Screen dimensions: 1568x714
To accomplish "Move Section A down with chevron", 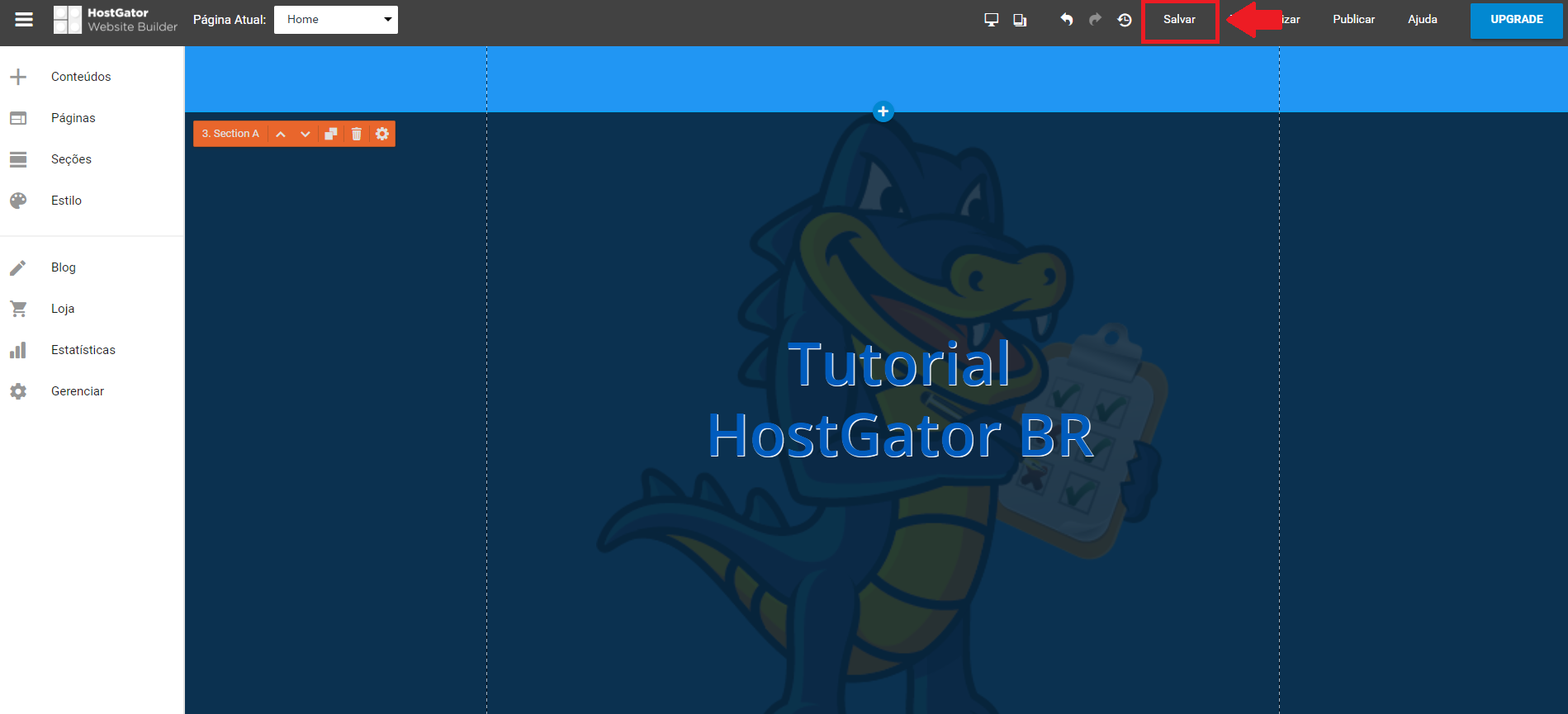I will (306, 134).
